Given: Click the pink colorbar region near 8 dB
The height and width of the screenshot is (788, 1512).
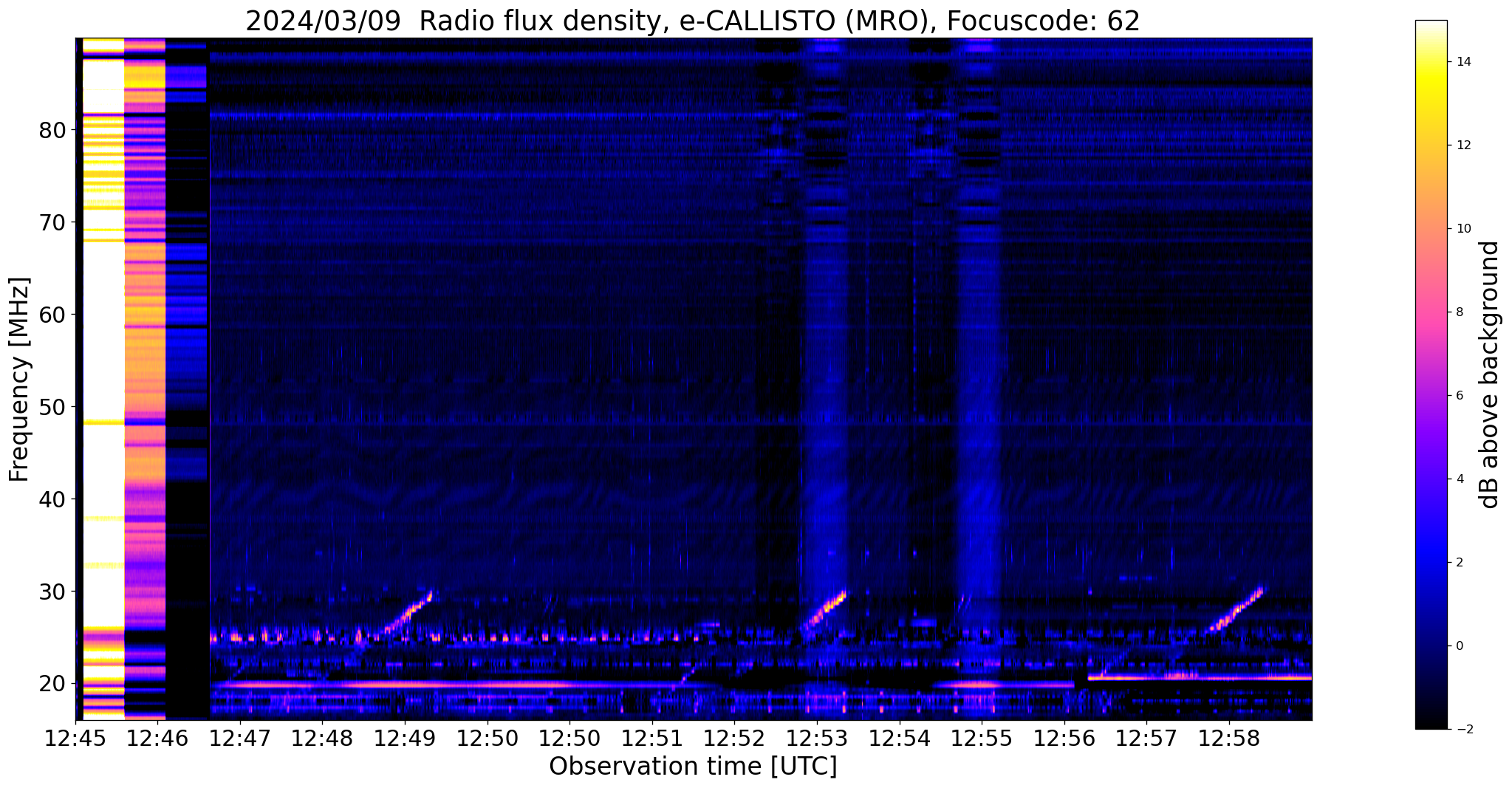Looking at the screenshot, I should pos(1431,312).
